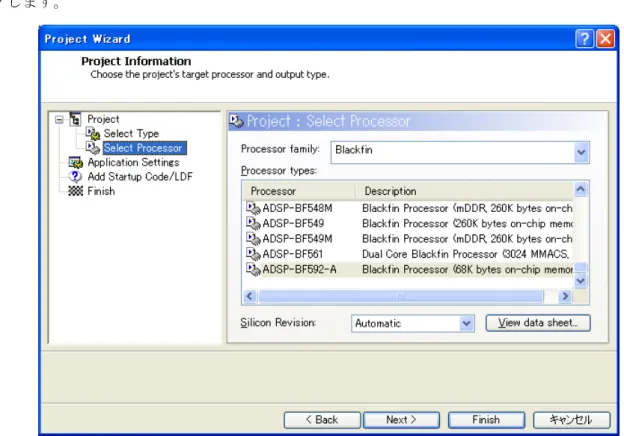Select the Finish step in tree
Viewport: 624px width, 436px height.
pos(101,191)
